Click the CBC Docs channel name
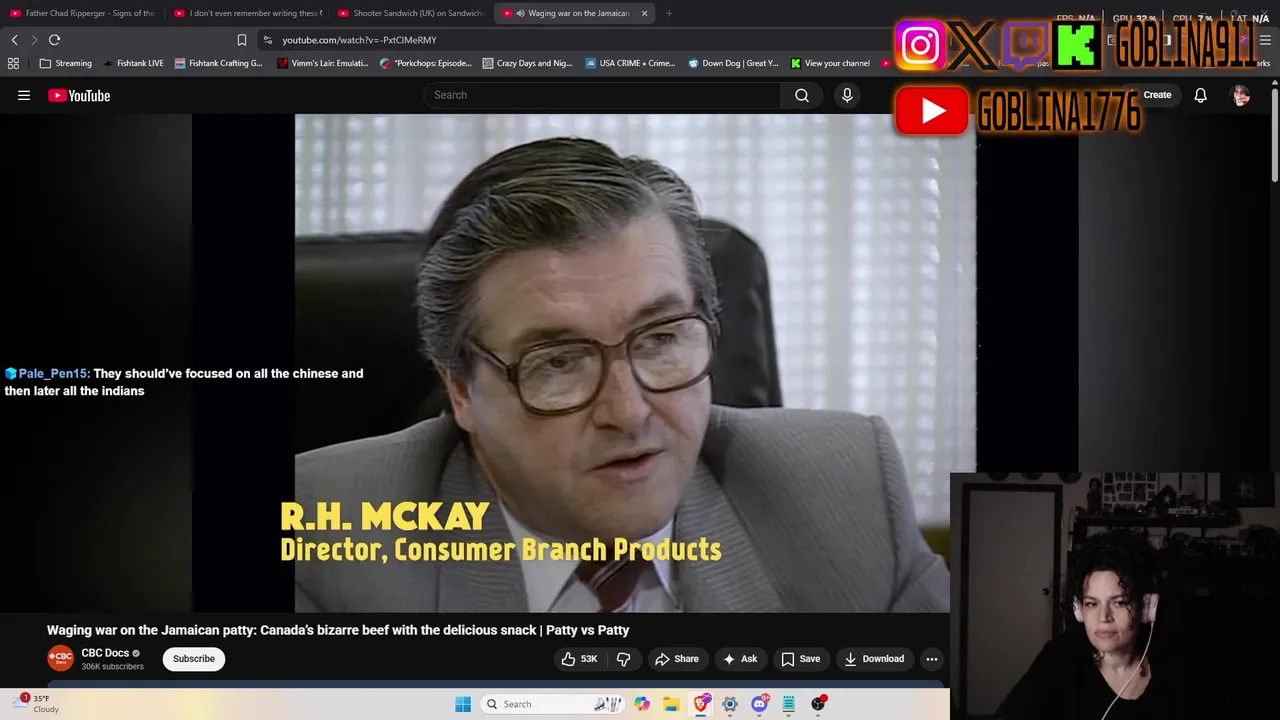The height and width of the screenshot is (720, 1280). (105, 653)
